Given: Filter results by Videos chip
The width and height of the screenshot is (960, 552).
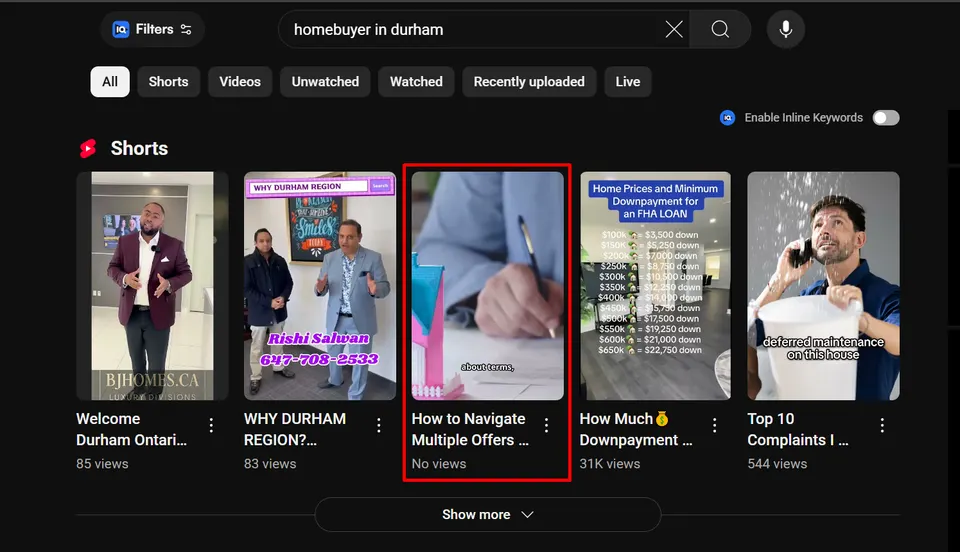Looking at the screenshot, I should click(240, 82).
